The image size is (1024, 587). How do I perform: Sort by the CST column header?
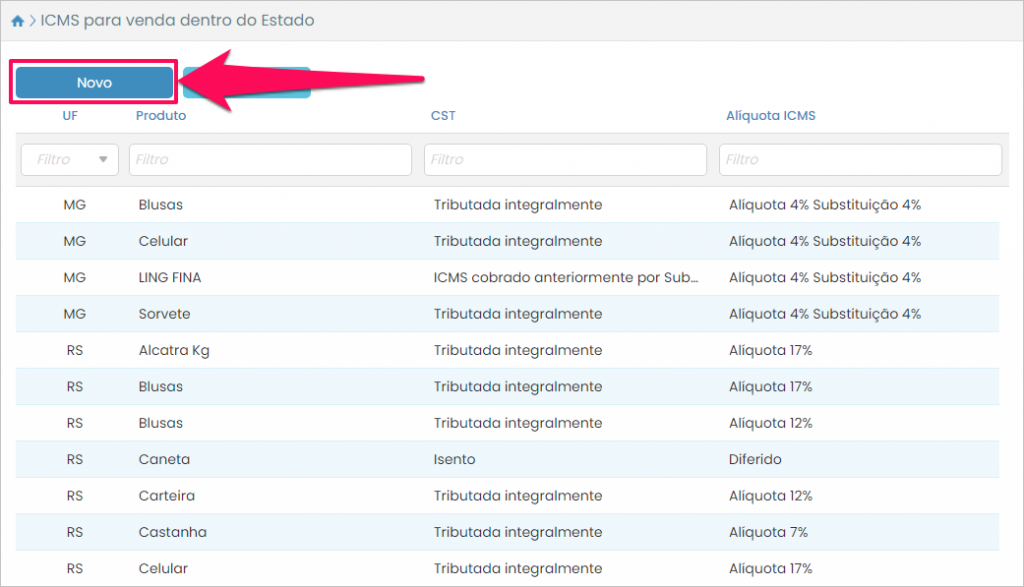pyautogui.click(x=443, y=116)
